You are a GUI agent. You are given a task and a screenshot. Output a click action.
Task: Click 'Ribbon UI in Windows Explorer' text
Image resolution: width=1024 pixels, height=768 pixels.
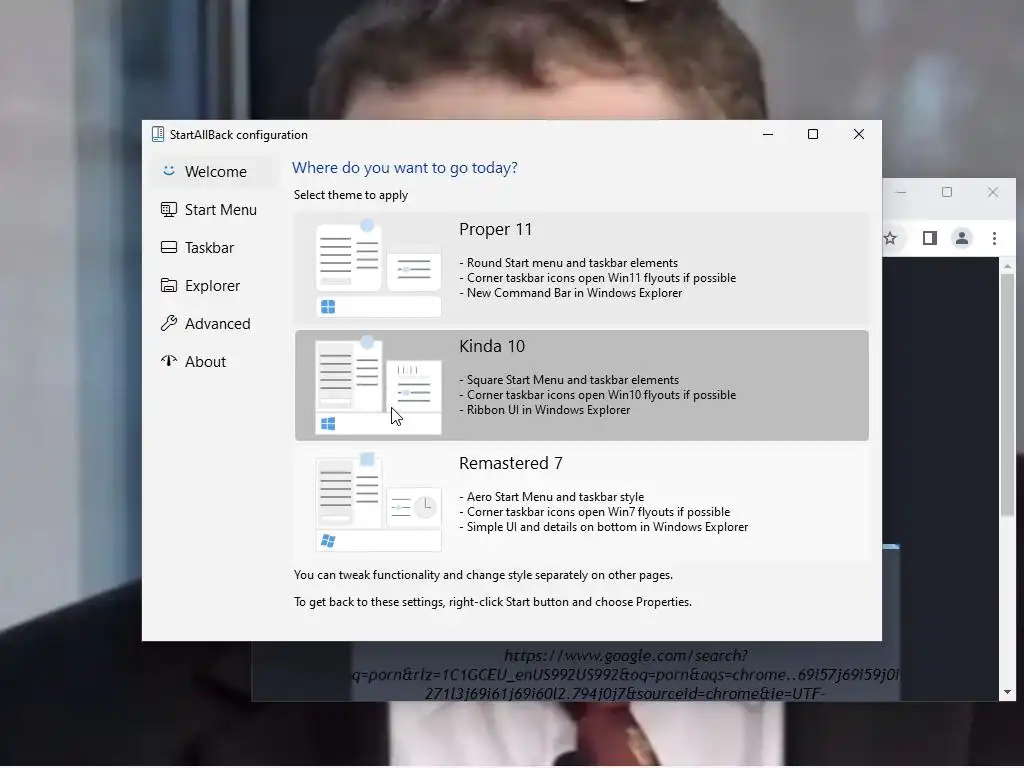(x=549, y=410)
